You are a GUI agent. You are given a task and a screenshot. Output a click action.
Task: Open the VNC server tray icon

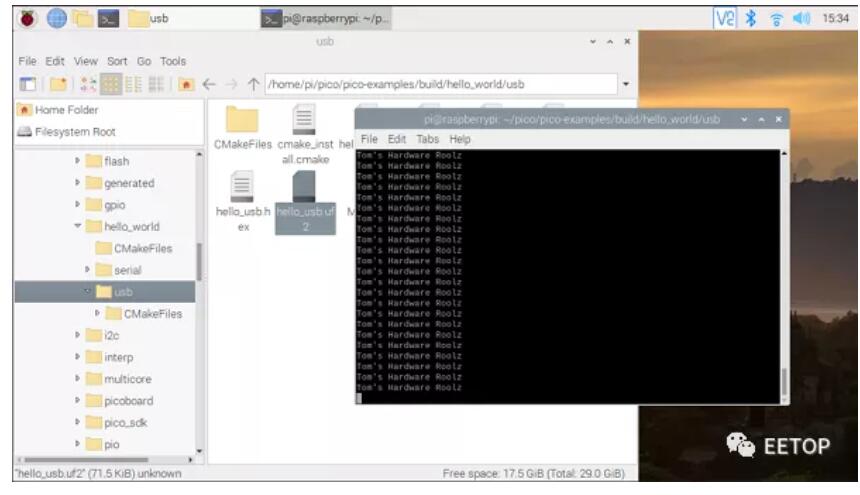[724, 19]
